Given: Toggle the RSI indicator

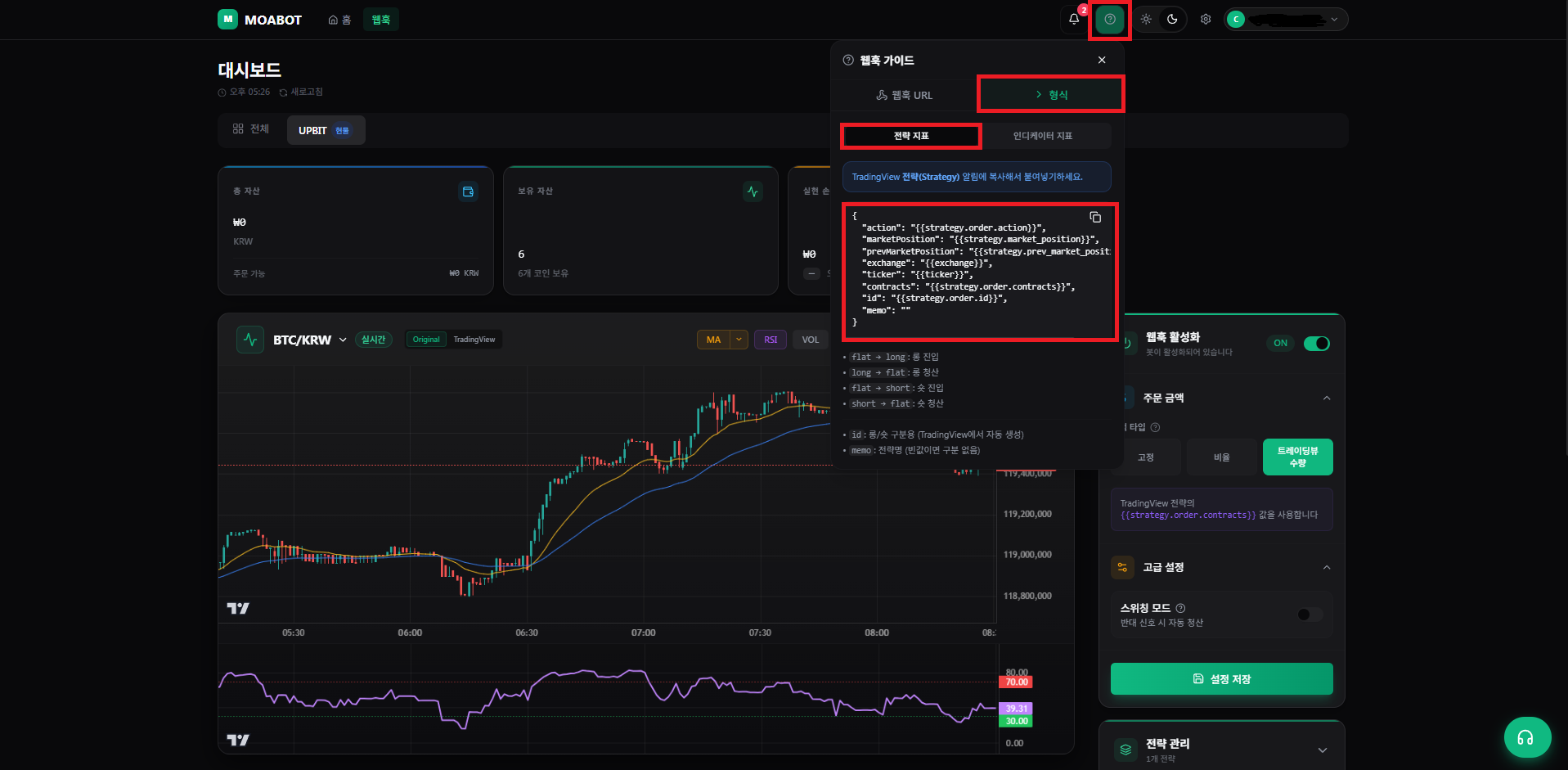Looking at the screenshot, I should (771, 340).
